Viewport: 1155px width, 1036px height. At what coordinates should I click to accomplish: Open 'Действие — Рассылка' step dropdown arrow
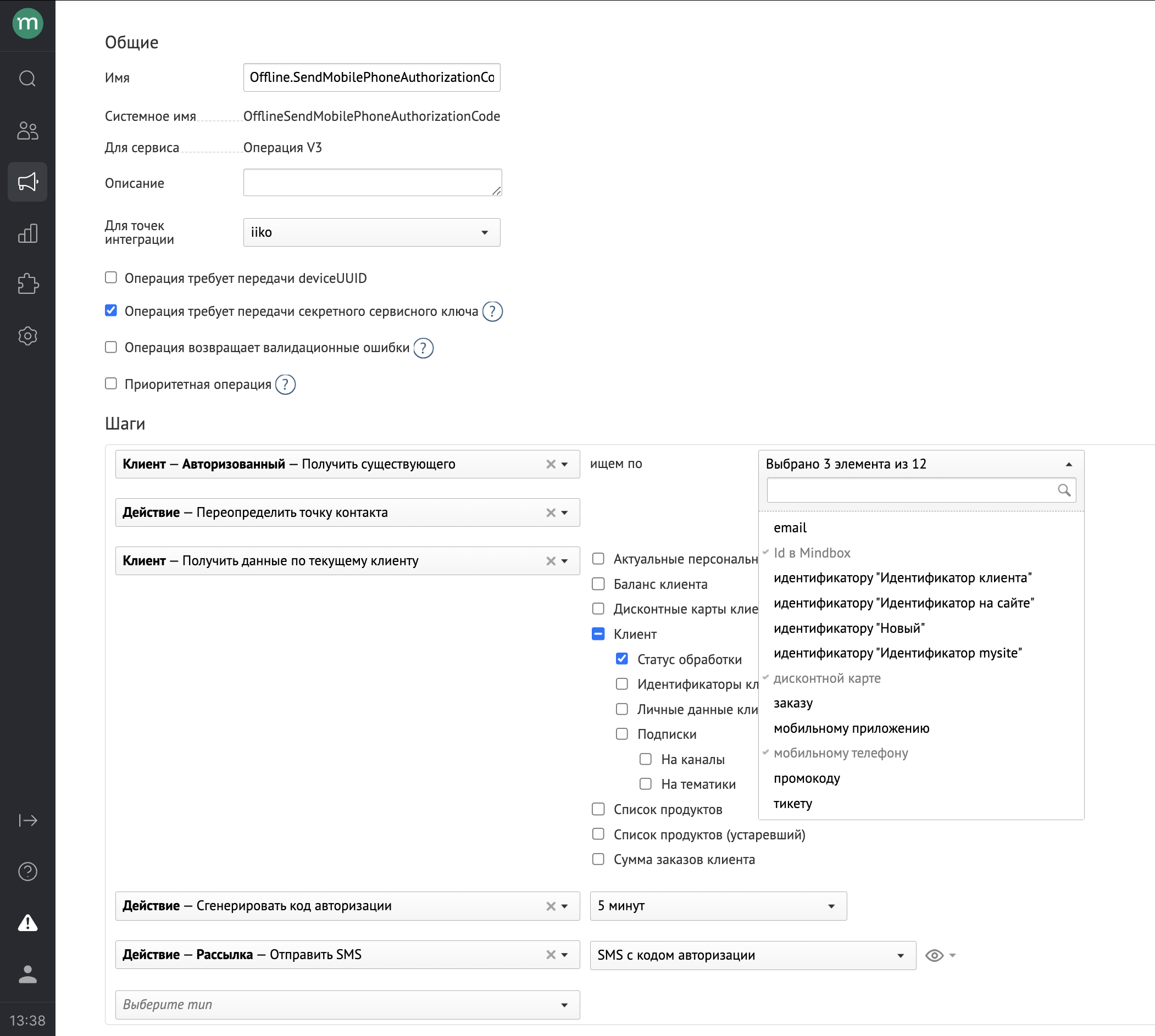[565, 955]
